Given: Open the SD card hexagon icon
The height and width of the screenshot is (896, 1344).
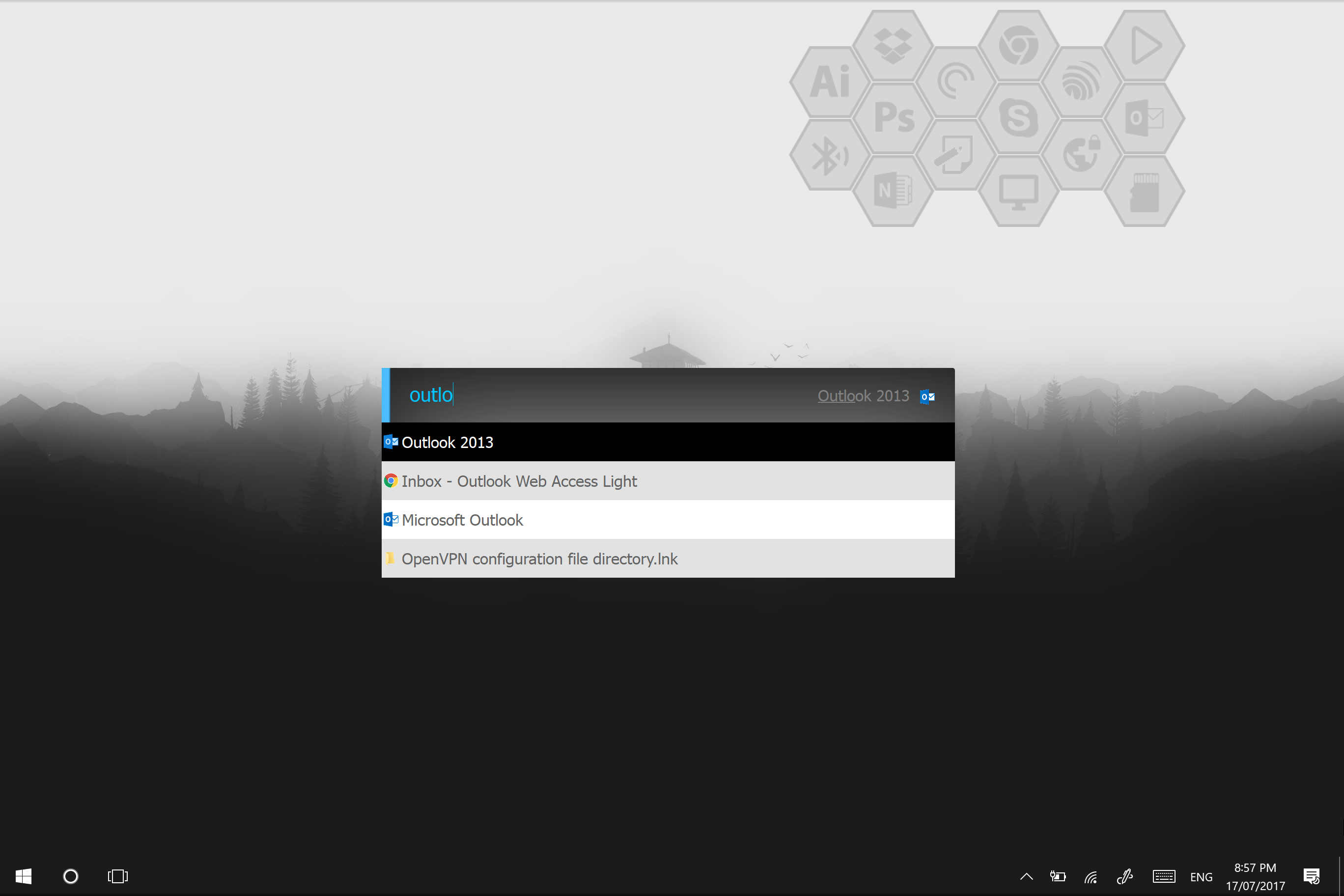Looking at the screenshot, I should click(1144, 192).
